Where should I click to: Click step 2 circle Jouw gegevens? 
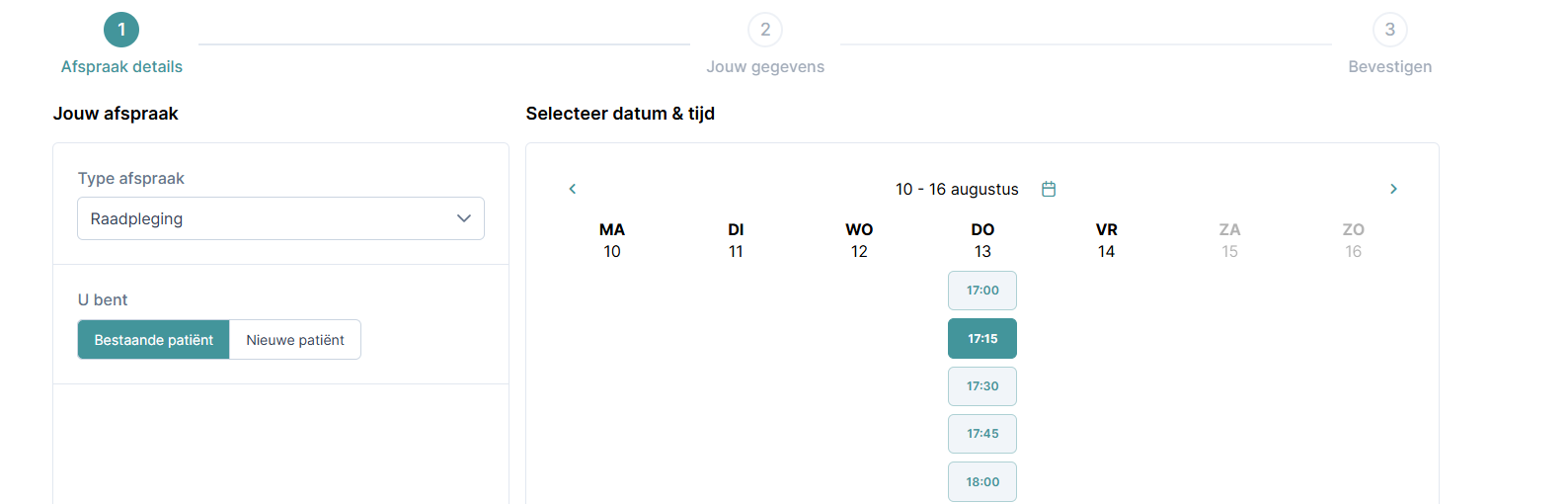[x=765, y=30]
